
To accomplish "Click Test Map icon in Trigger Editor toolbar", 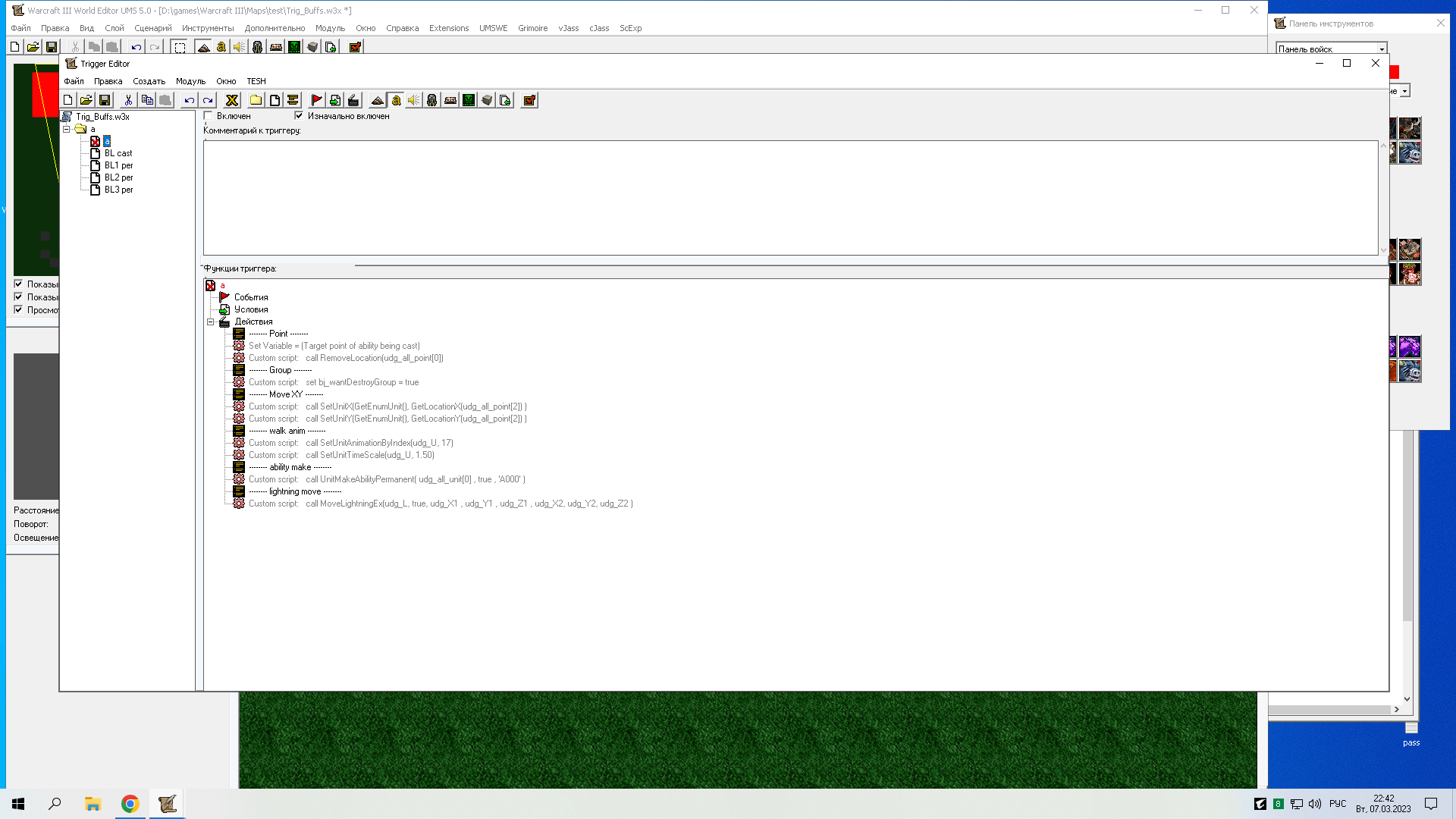I will coord(529,100).
